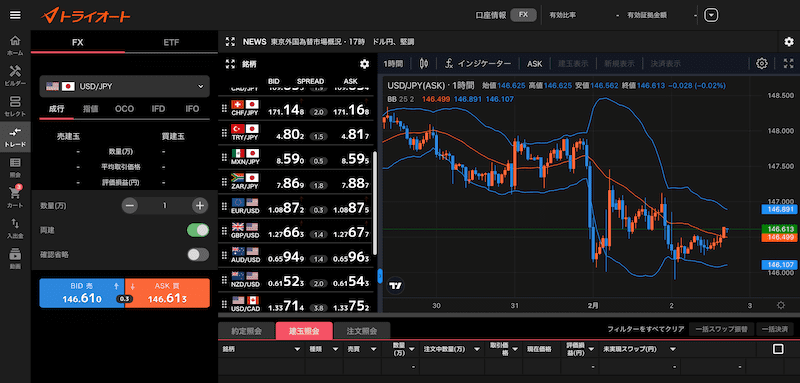This screenshot has height=383, width=800.
Task: Select the IFD order tab
Action: coord(158,109)
